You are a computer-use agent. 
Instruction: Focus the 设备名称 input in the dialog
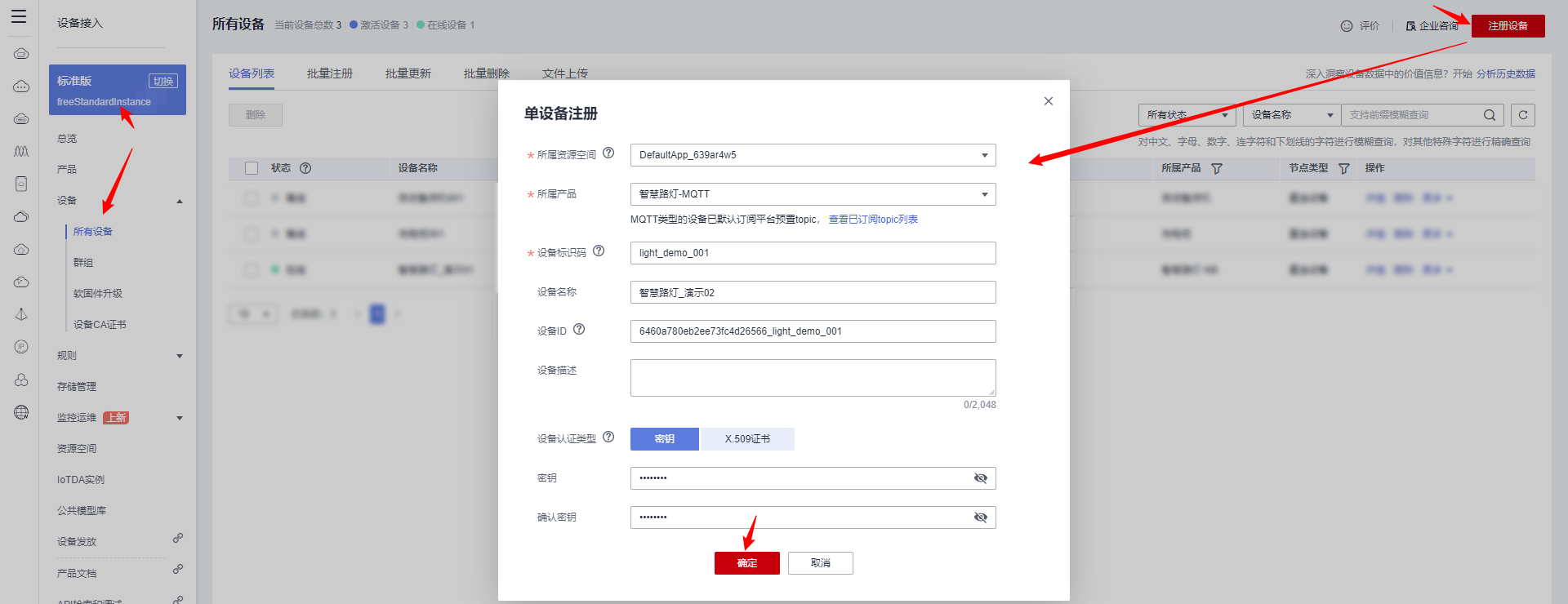pos(813,292)
